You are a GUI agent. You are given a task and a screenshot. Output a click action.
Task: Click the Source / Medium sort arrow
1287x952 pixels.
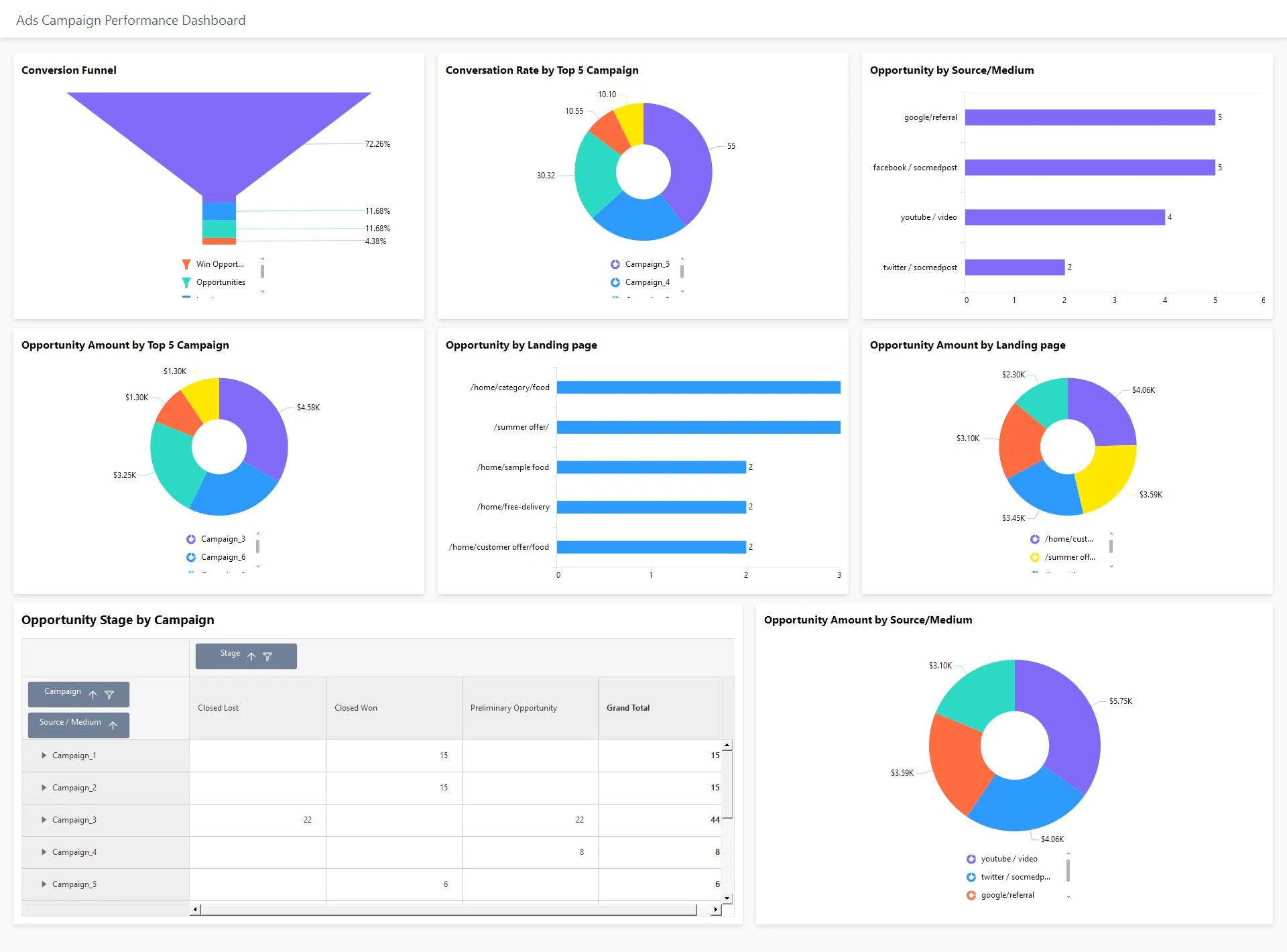tap(113, 725)
